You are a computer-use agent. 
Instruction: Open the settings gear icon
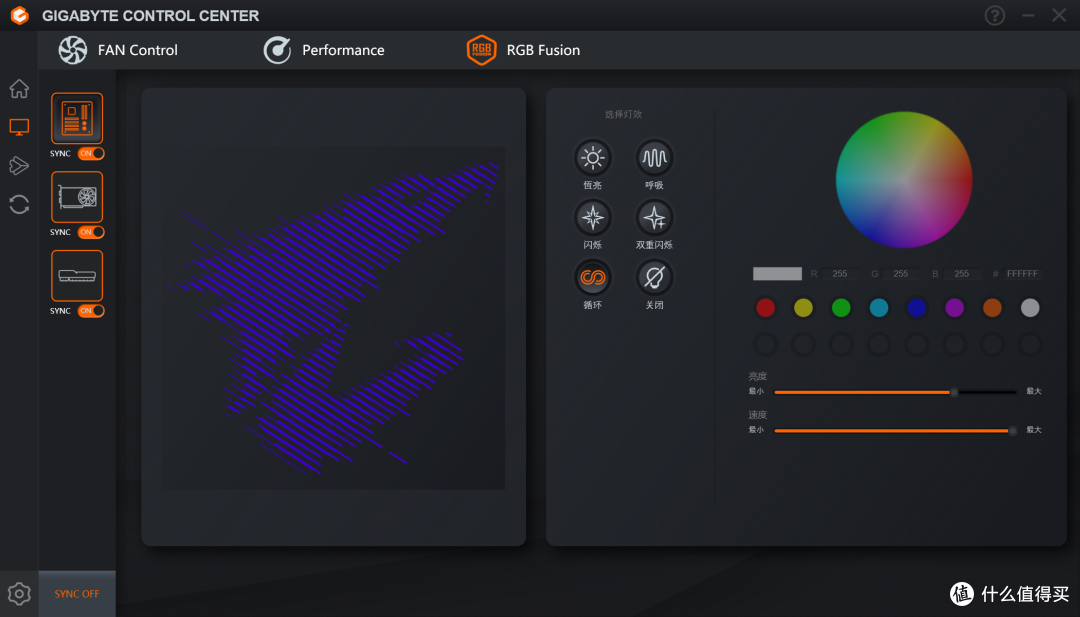click(19, 594)
